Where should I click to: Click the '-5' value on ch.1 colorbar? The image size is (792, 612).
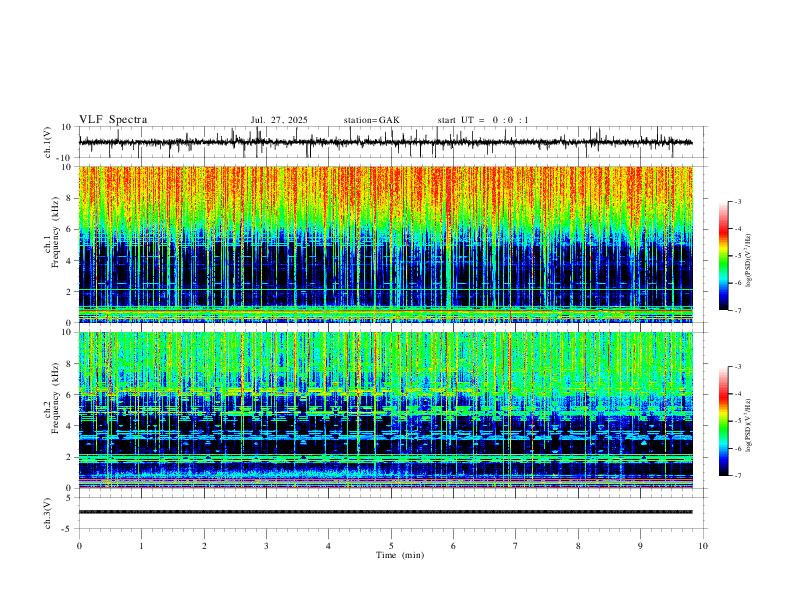(x=737, y=256)
